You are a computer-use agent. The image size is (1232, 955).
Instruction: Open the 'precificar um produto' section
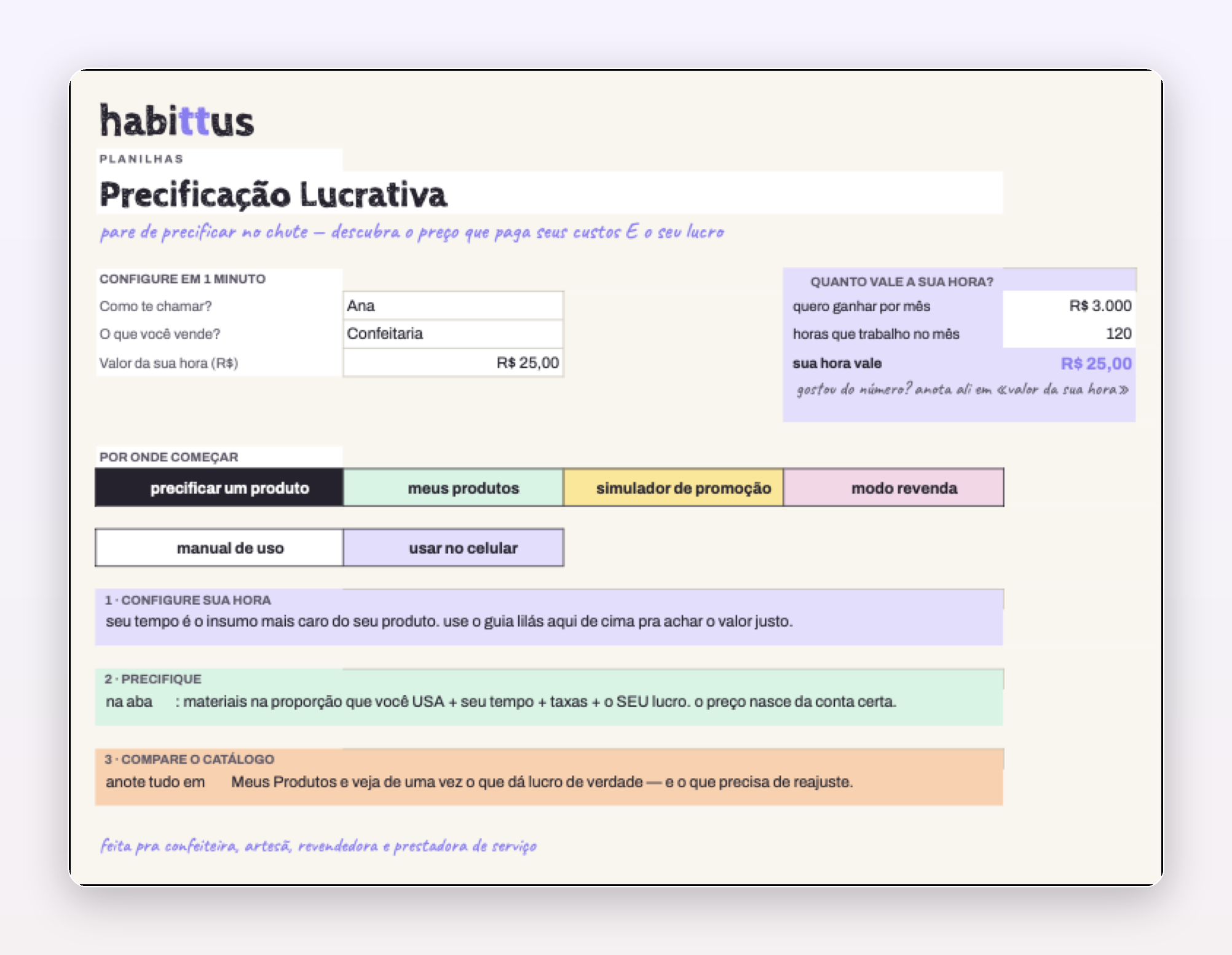click(x=219, y=488)
